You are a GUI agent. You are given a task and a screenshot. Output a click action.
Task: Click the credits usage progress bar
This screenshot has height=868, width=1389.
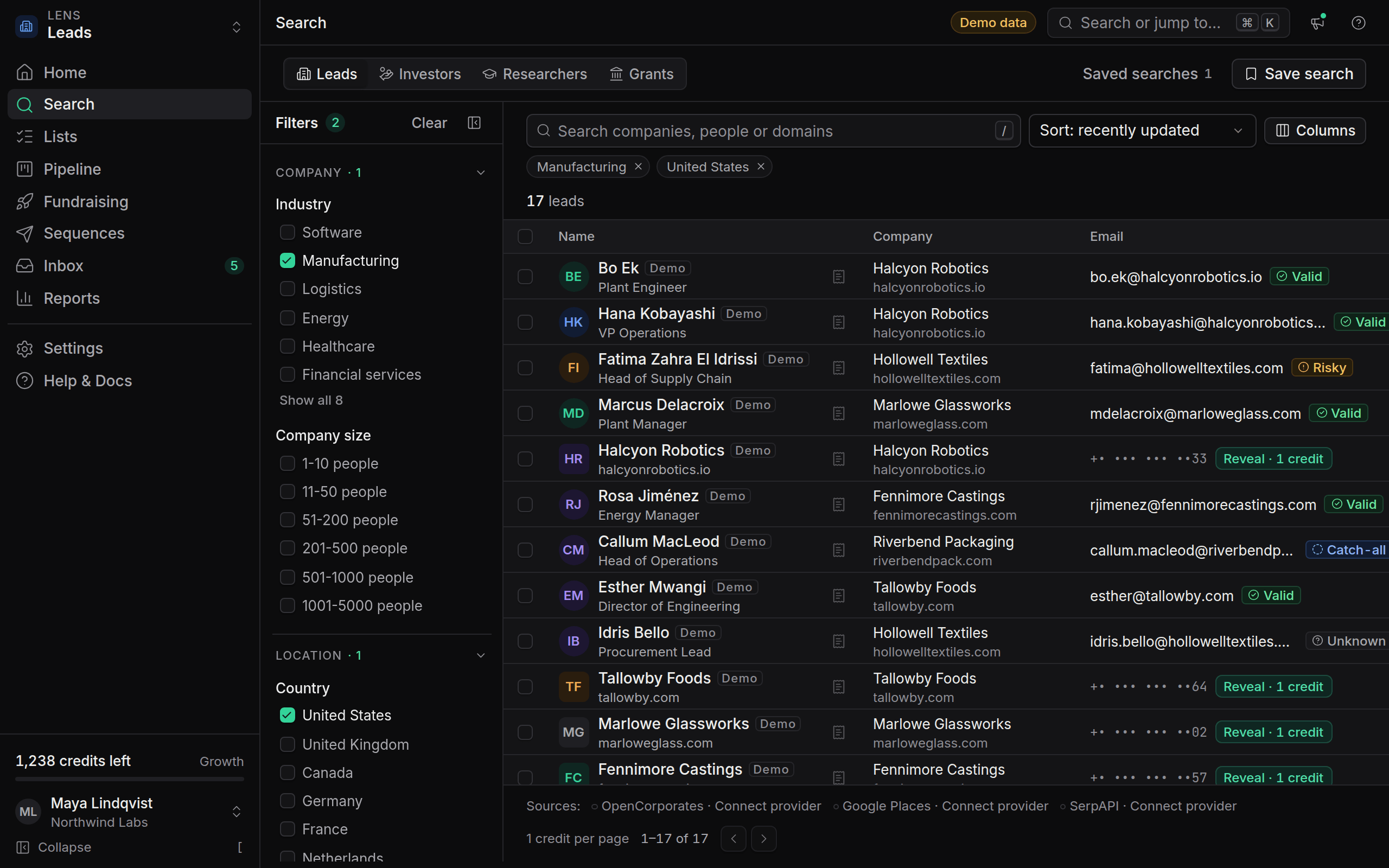coord(130,779)
